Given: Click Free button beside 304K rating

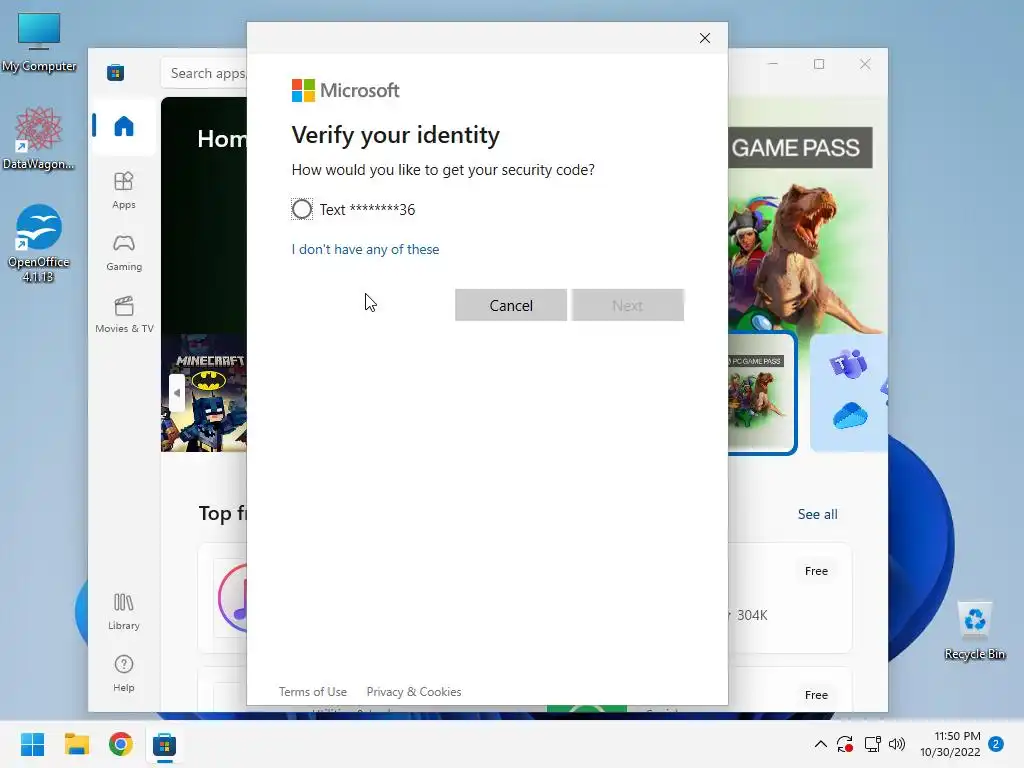Looking at the screenshot, I should coord(816,571).
